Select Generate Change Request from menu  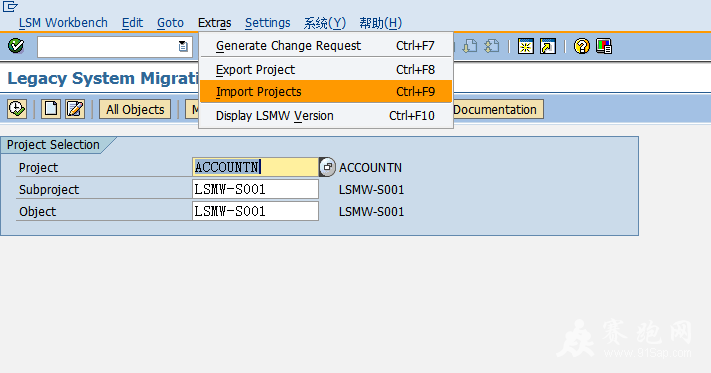pyautogui.click(x=326, y=46)
